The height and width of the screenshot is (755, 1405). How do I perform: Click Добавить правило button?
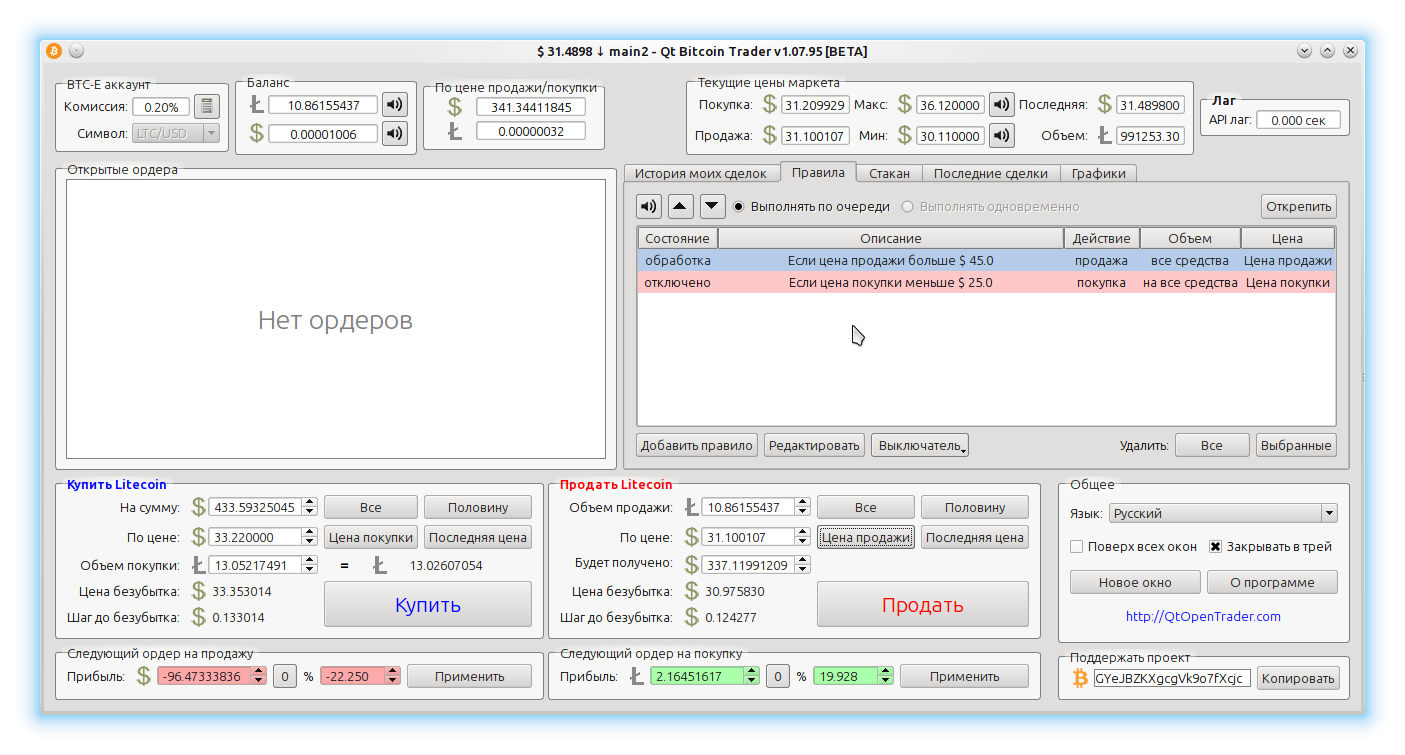click(x=697, y=445)
